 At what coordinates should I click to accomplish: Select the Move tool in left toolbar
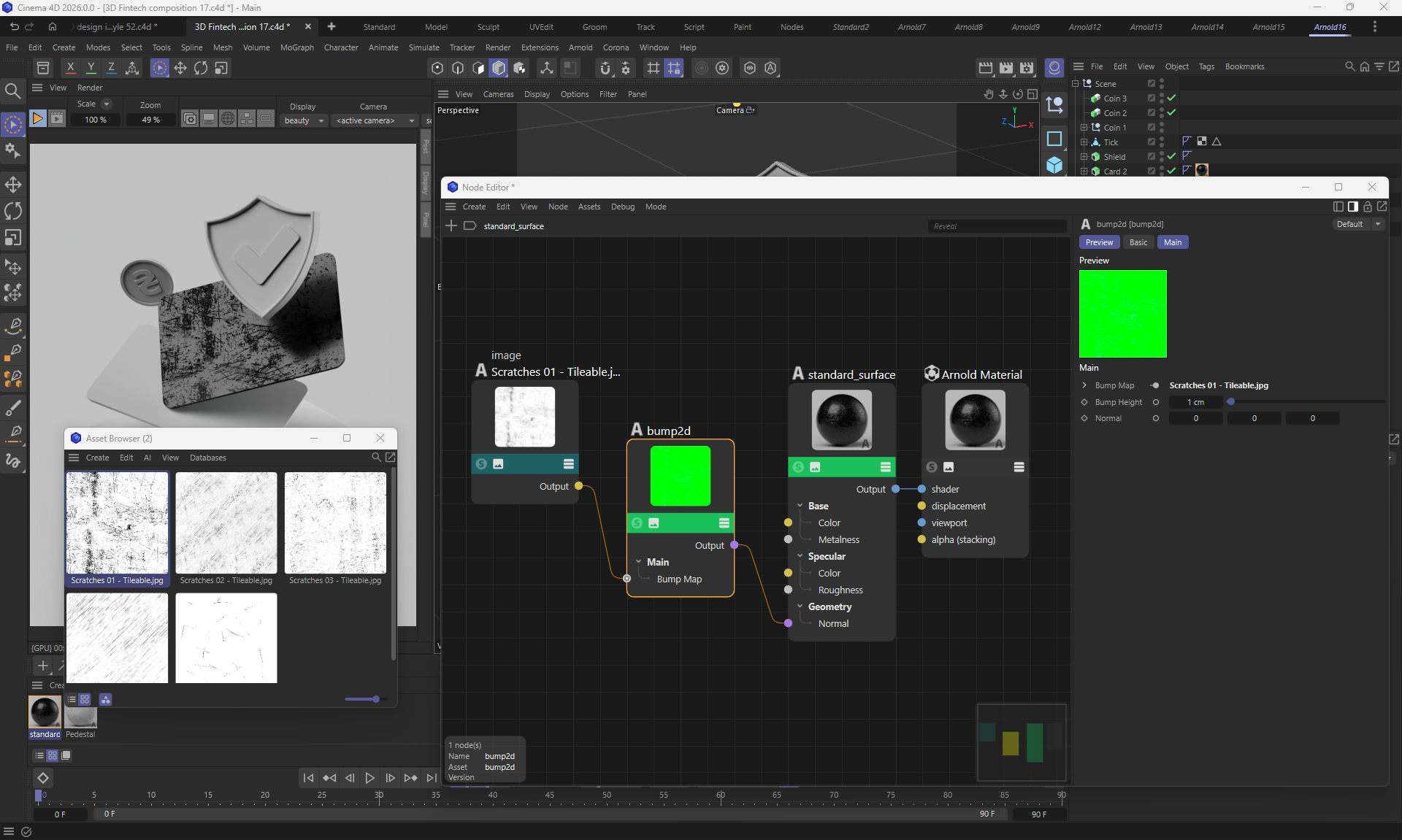pos(13,184)
